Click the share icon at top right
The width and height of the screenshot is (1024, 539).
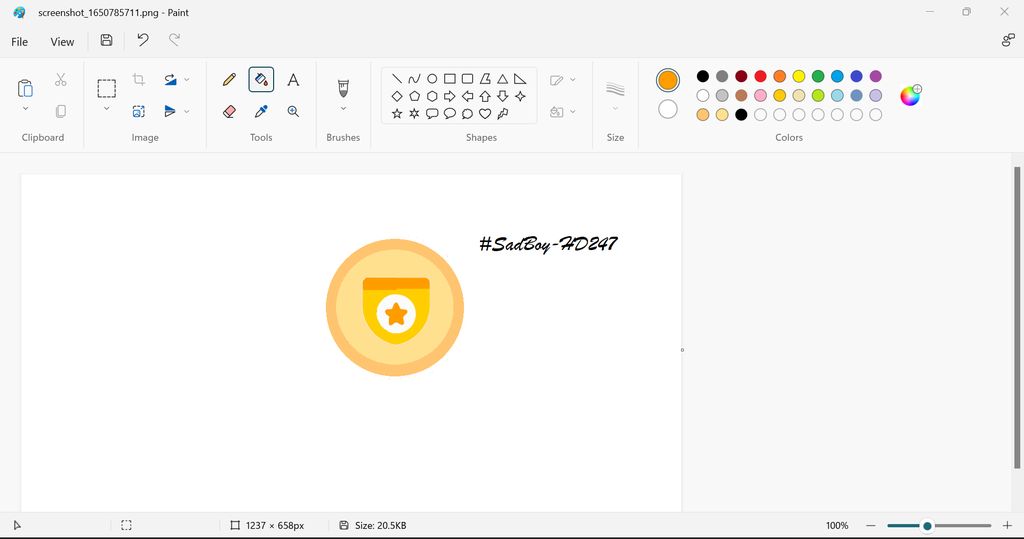point(1008,41)
